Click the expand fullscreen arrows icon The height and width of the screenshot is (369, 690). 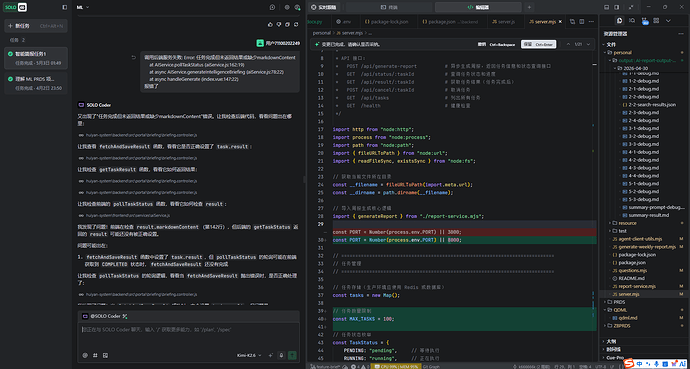(631, 7)
